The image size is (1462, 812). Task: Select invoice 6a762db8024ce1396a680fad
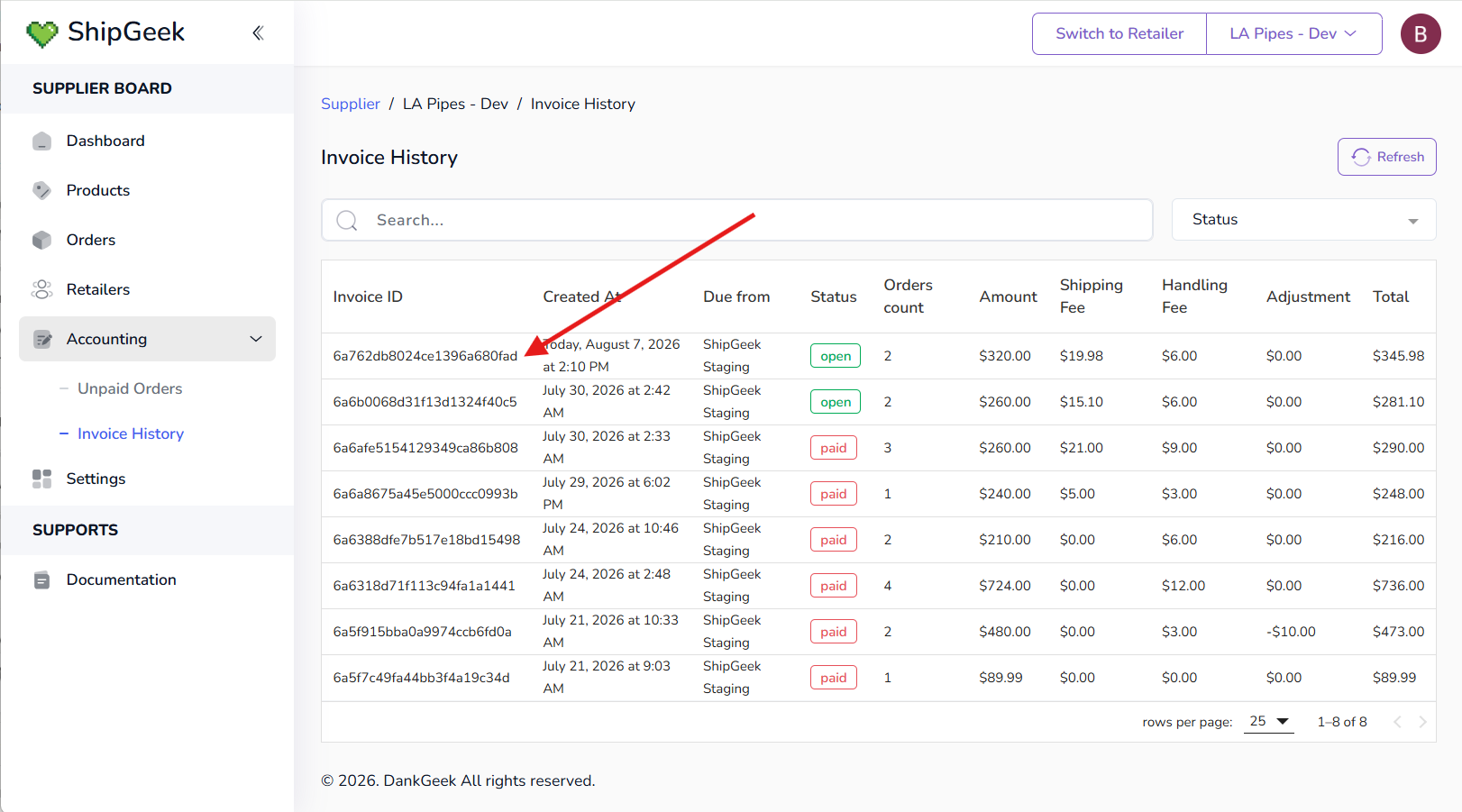(x=425, y=356)
